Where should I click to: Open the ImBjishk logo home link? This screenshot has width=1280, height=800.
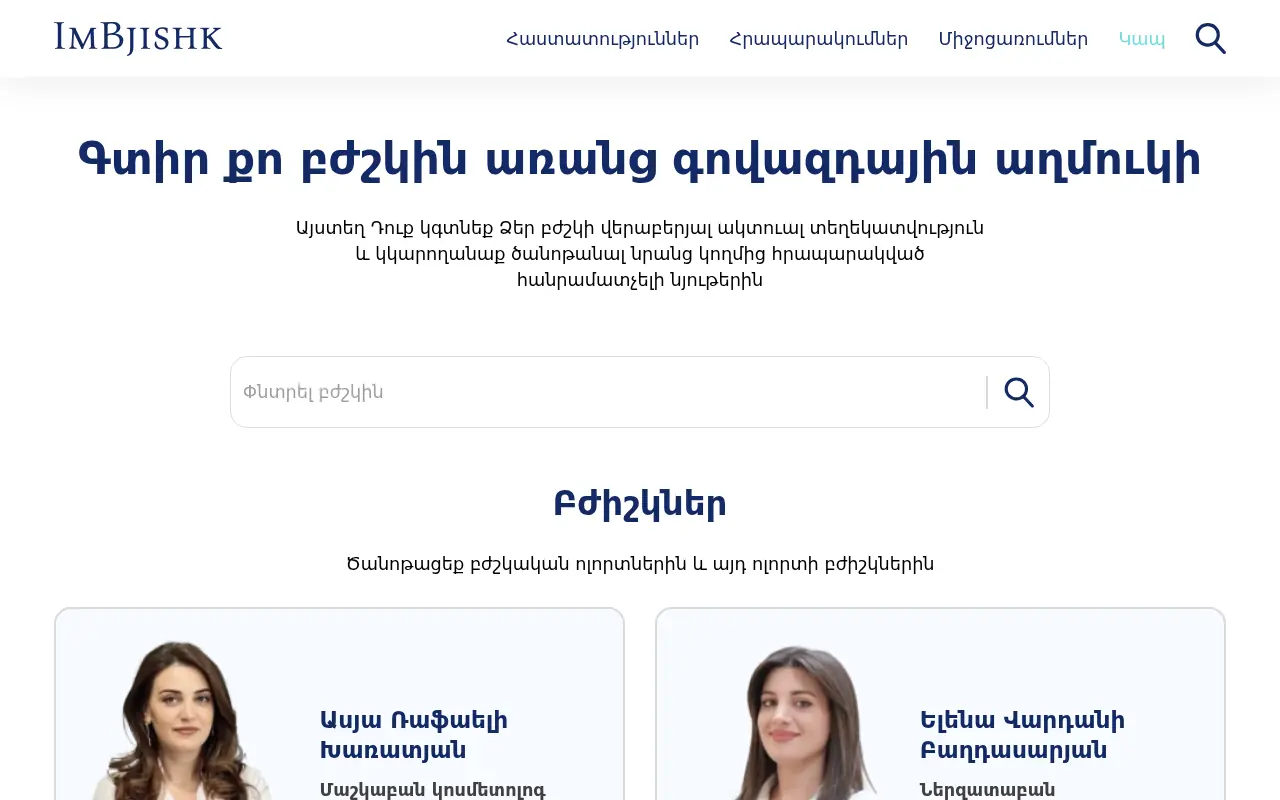point(138,38)
